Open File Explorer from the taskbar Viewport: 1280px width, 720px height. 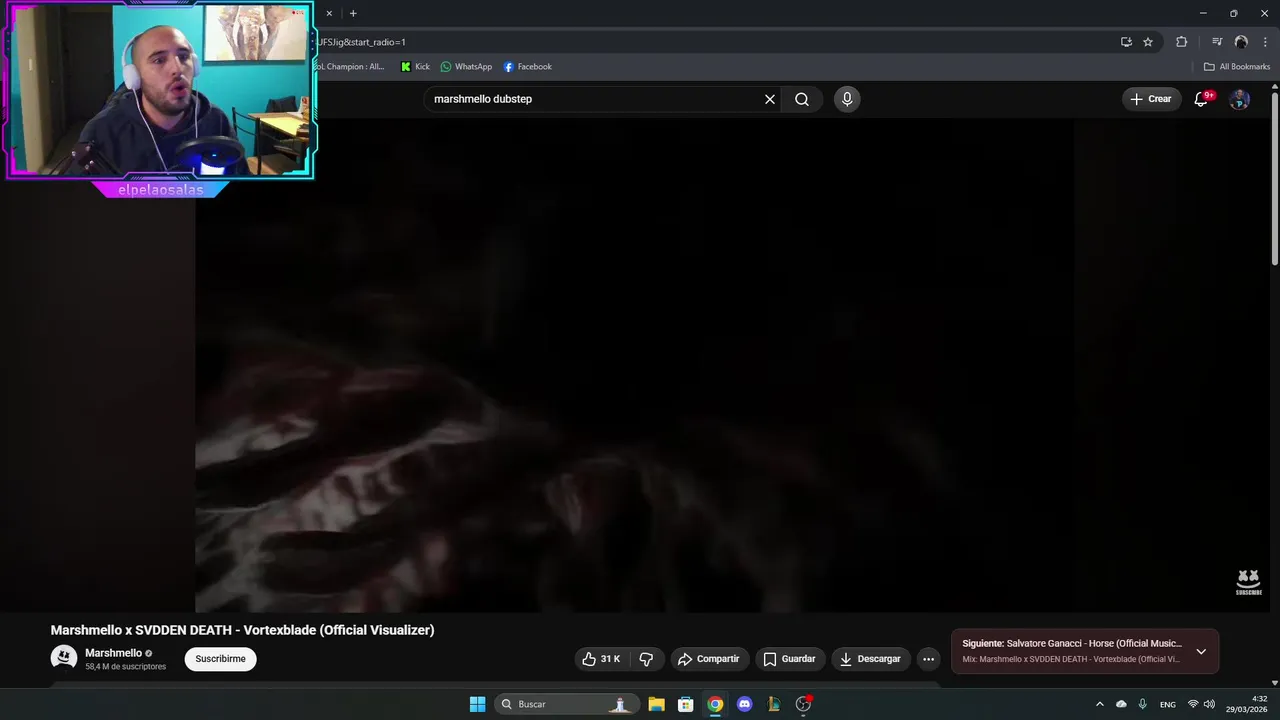(x=656, y=704)
